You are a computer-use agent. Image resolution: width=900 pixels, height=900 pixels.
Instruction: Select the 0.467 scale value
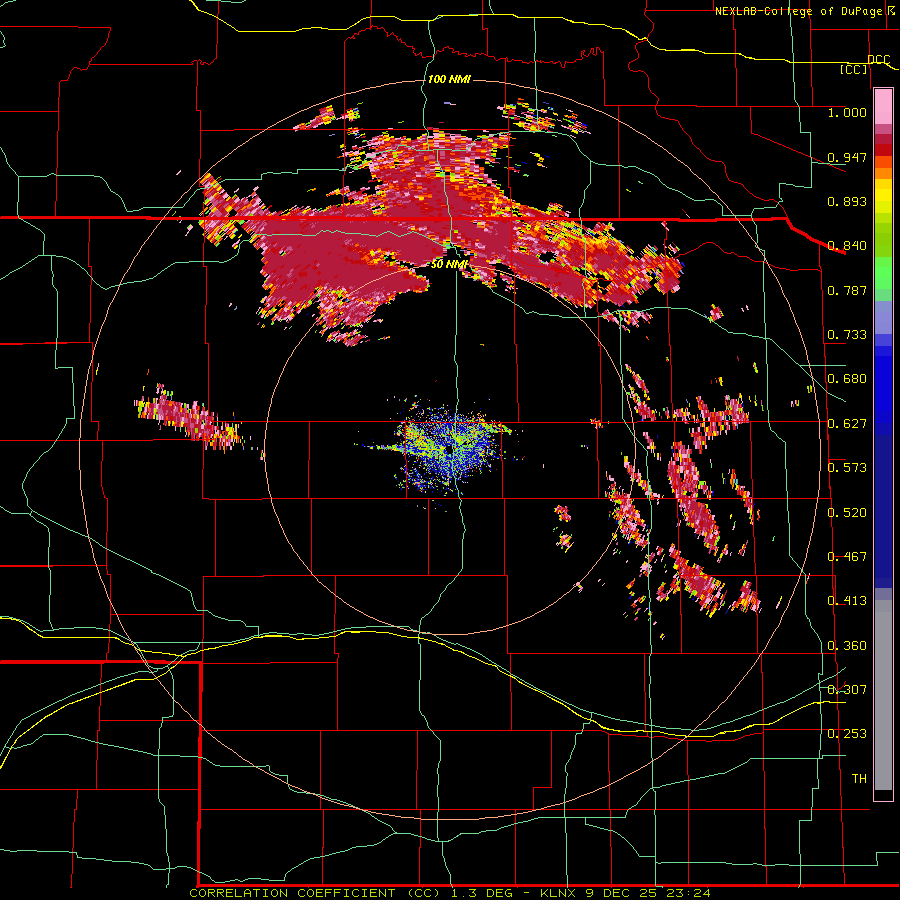[x=847, y=557]
